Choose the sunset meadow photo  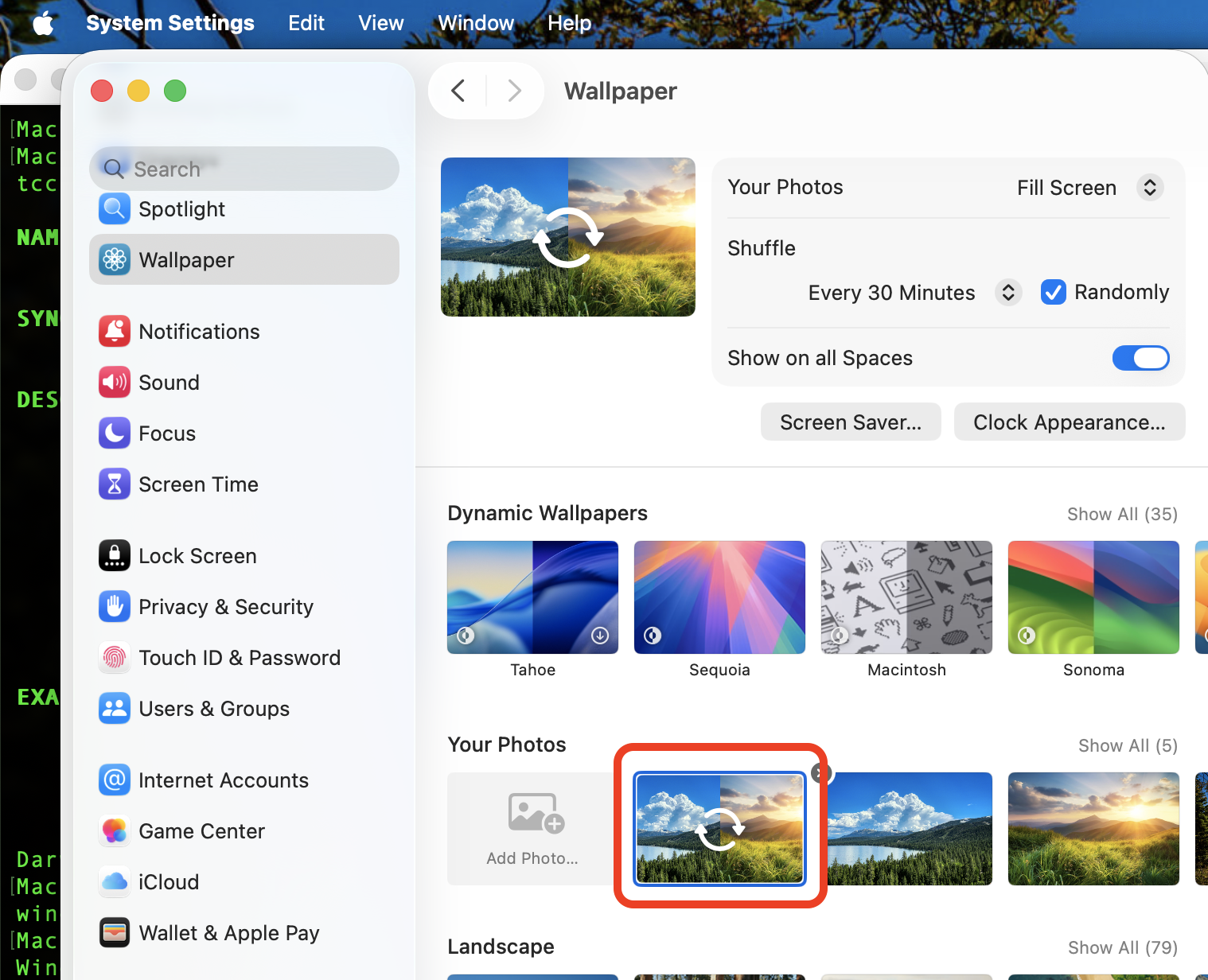click(1093, 829)
